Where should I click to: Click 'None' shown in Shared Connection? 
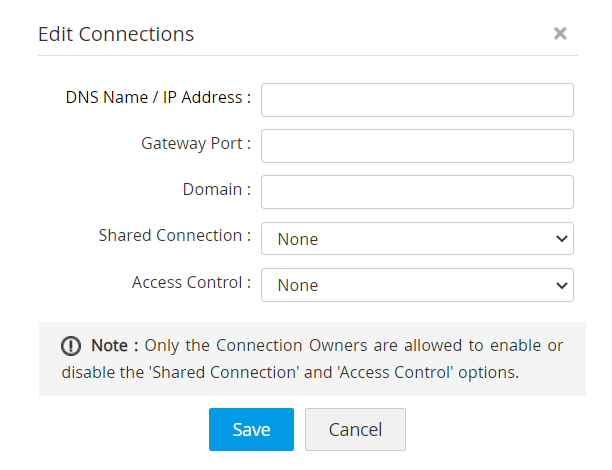298,239
